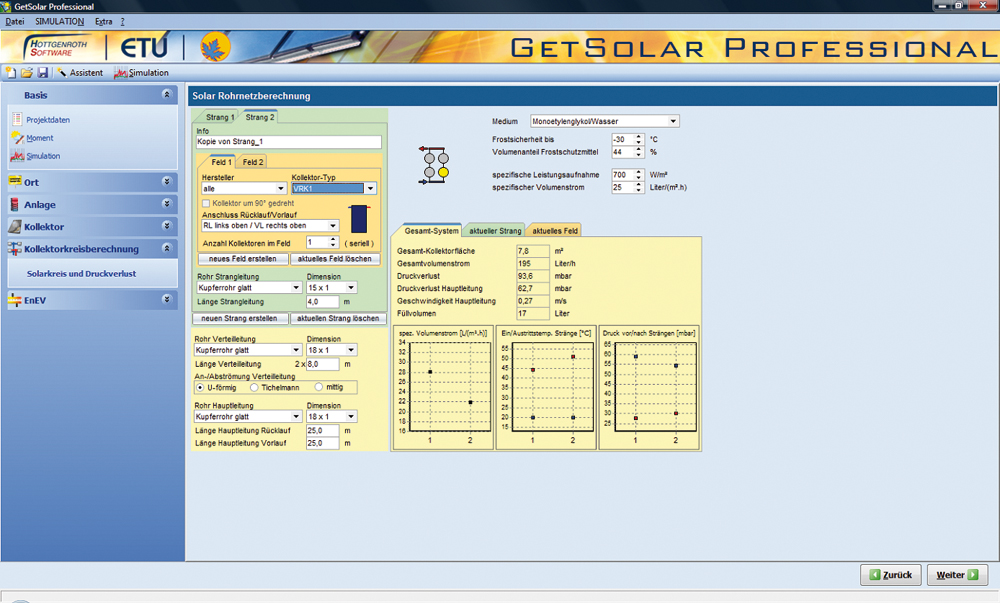Viewport: 1000px width, 603px height.
Task: Open Projektdaten in the Basis panel
Action: pos(48,120)
